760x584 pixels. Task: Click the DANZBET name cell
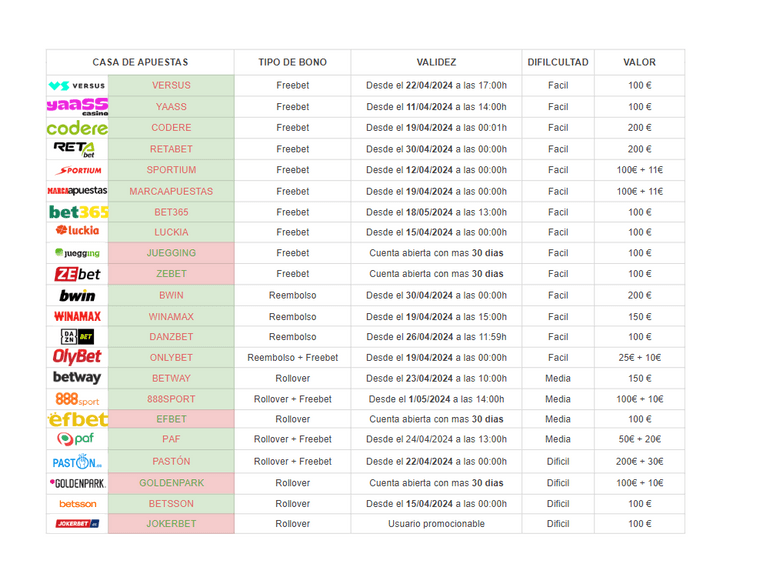171,337
